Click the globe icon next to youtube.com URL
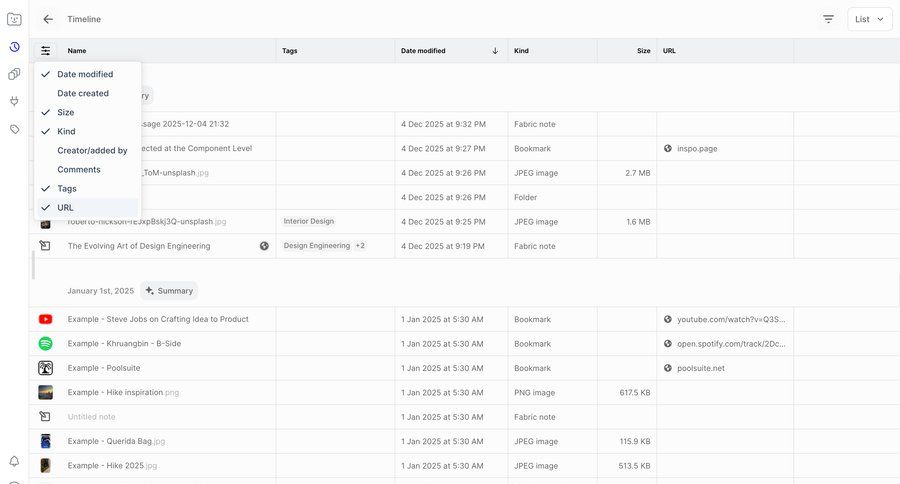Viewport: 900px width, 484px height. click(x=668, y=319)
